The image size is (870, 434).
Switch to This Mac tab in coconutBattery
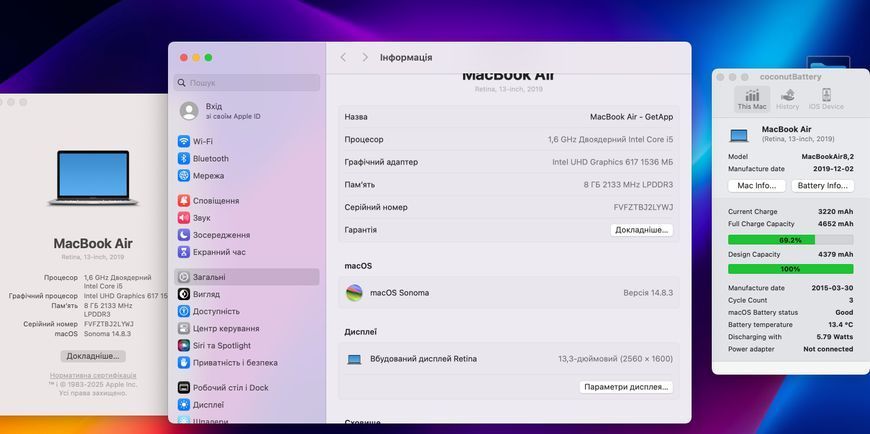[752, 99]
